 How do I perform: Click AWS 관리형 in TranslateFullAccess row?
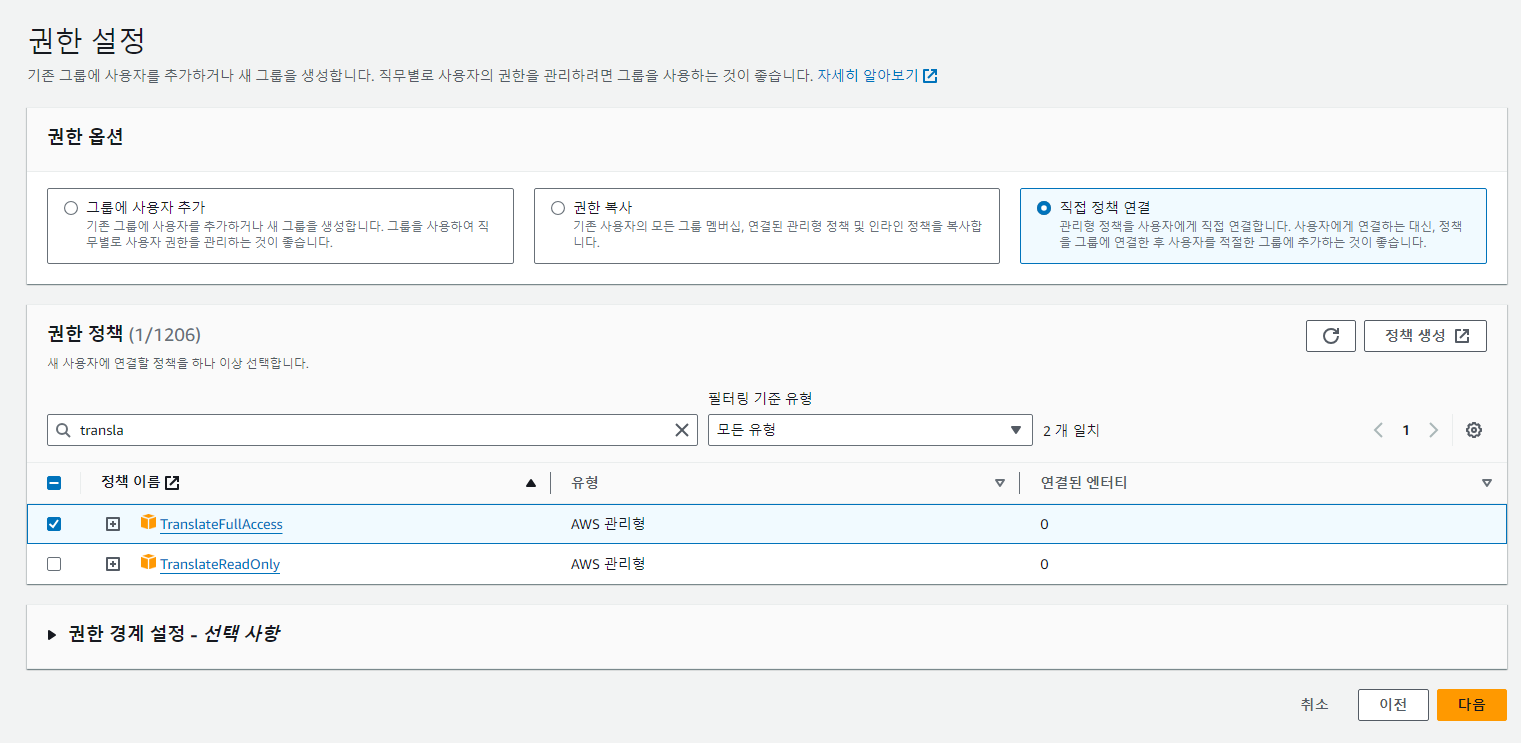coord(608,524)
